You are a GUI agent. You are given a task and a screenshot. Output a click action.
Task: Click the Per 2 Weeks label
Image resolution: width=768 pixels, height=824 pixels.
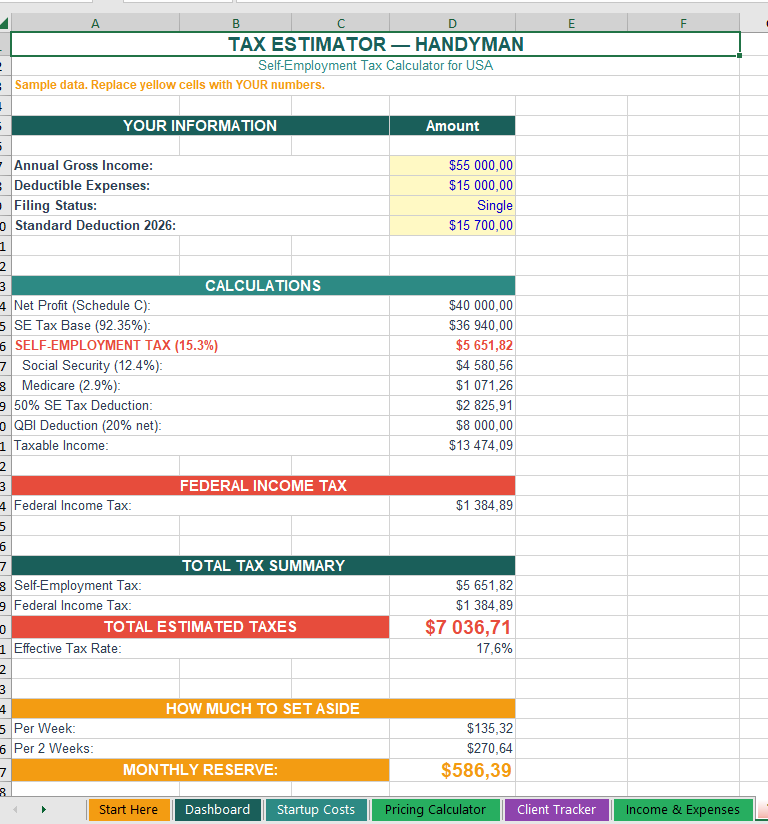coord(54,748)
